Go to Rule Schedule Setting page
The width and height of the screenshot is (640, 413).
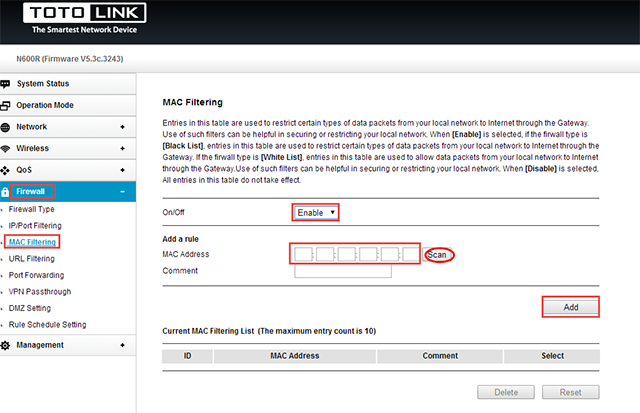coord(47,325)
